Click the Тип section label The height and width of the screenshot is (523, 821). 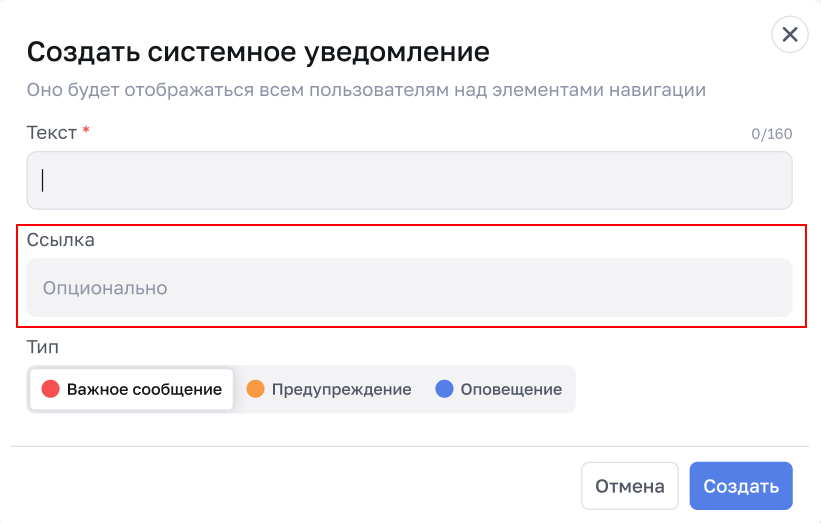(x=43, y=347)
